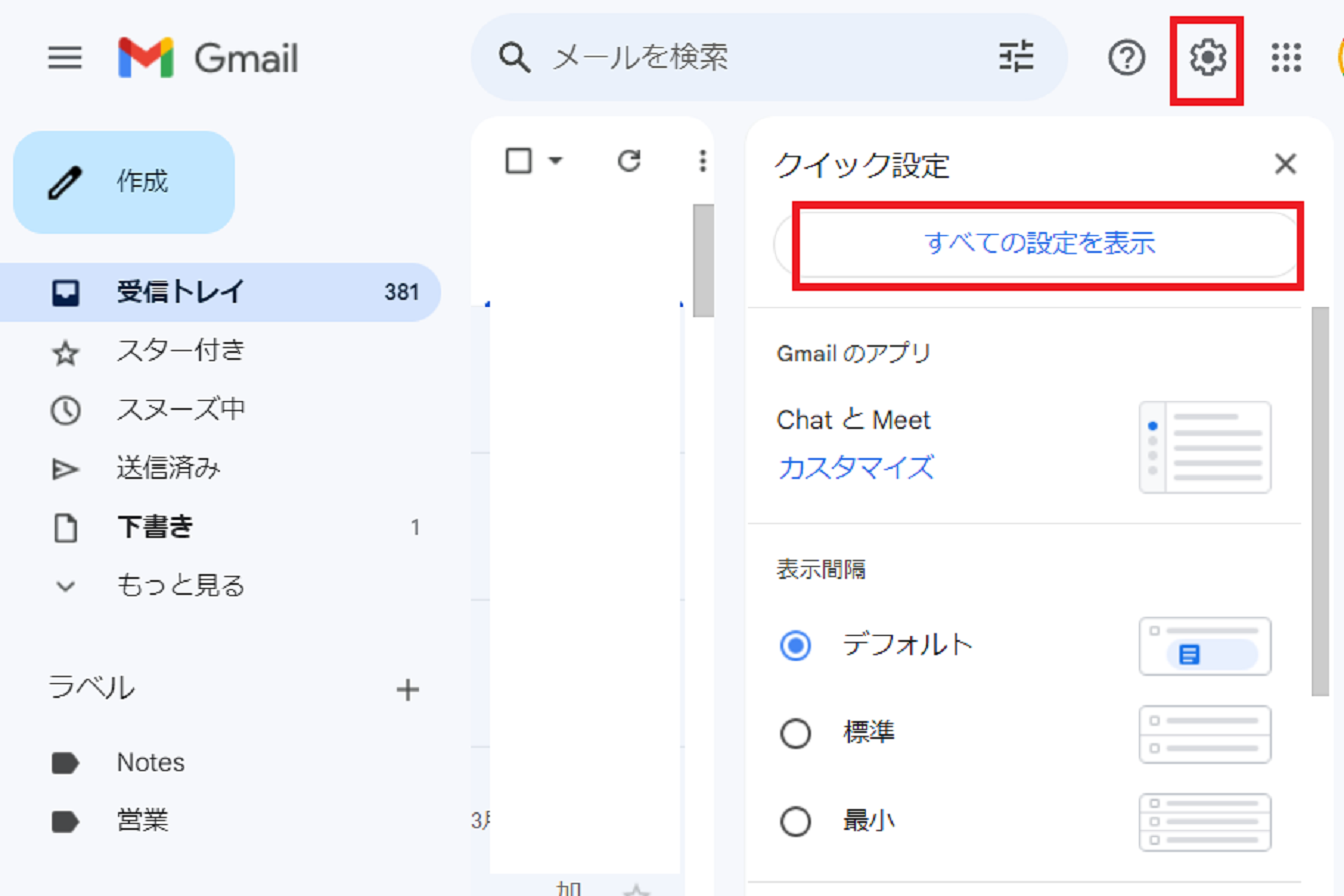This screenshot has width=1344, height=896.
Task: Open the three-dot more options menu
Action: 702,161
